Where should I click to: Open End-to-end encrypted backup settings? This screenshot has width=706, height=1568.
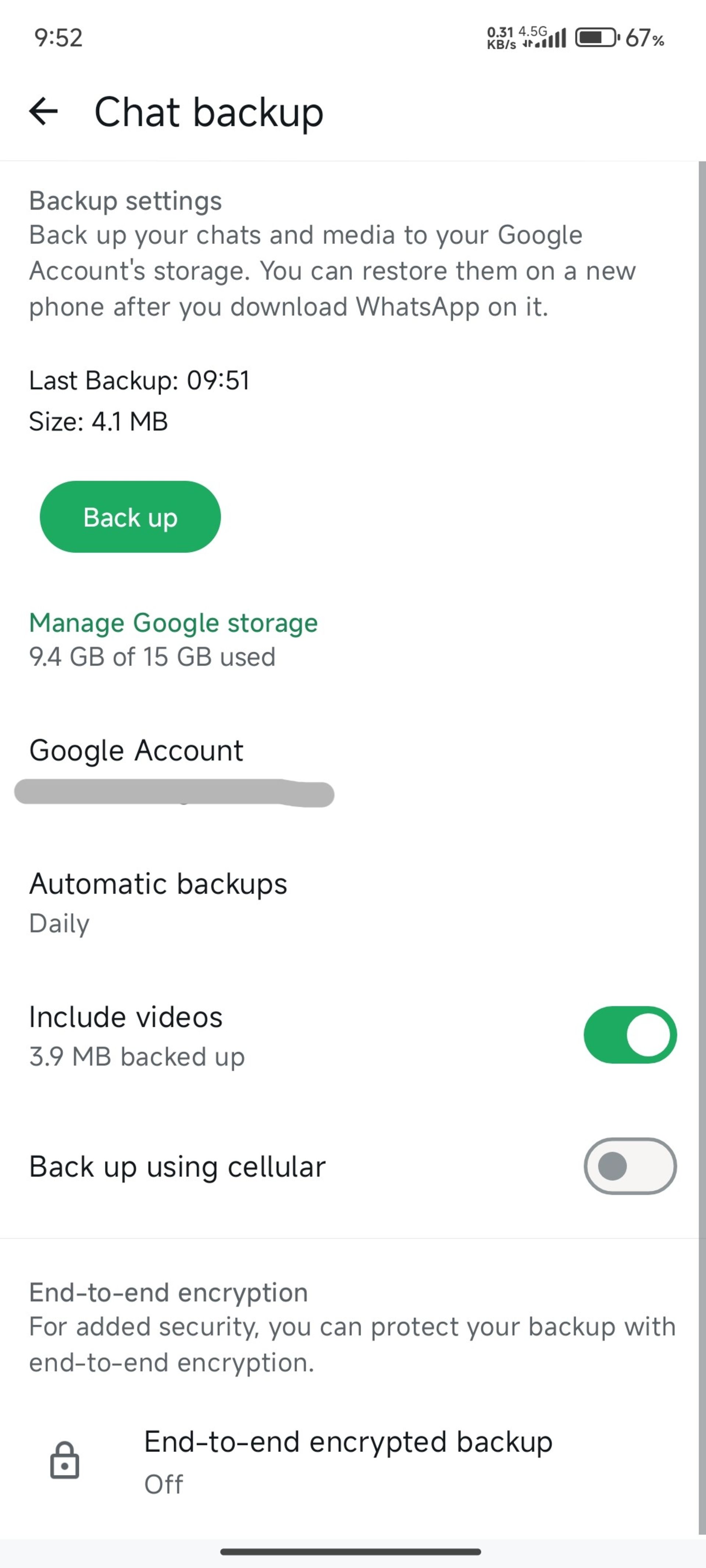click(348, 1461)
